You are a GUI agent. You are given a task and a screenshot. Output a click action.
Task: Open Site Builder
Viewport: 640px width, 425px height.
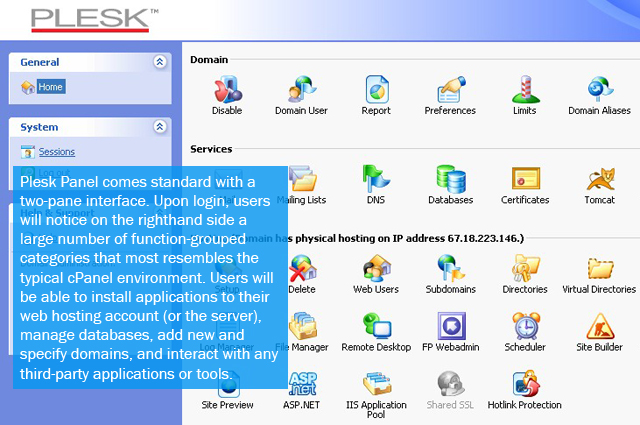click(x=599, y=328)
